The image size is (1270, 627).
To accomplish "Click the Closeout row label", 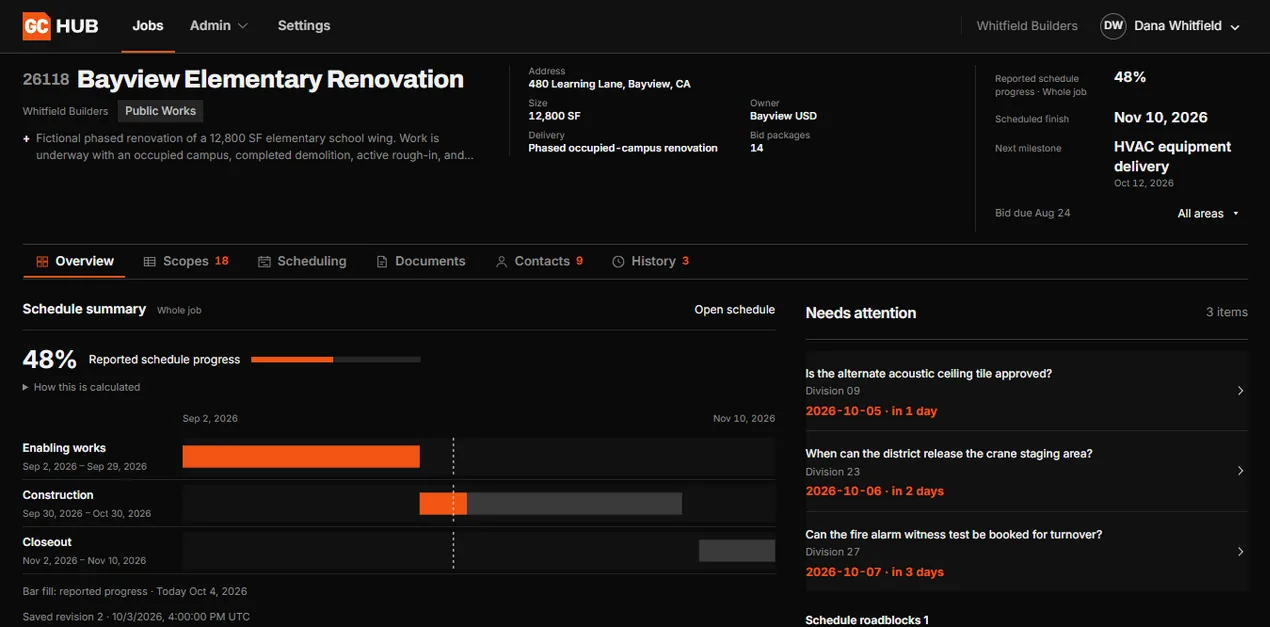I will click(x=47, y=542).
